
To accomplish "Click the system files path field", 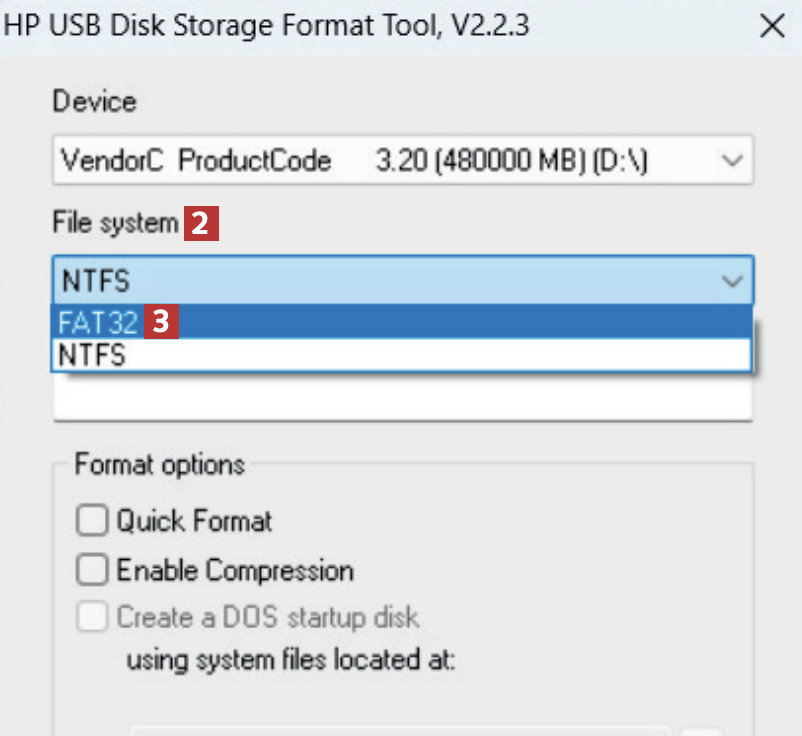I will (x=400, y=730).
